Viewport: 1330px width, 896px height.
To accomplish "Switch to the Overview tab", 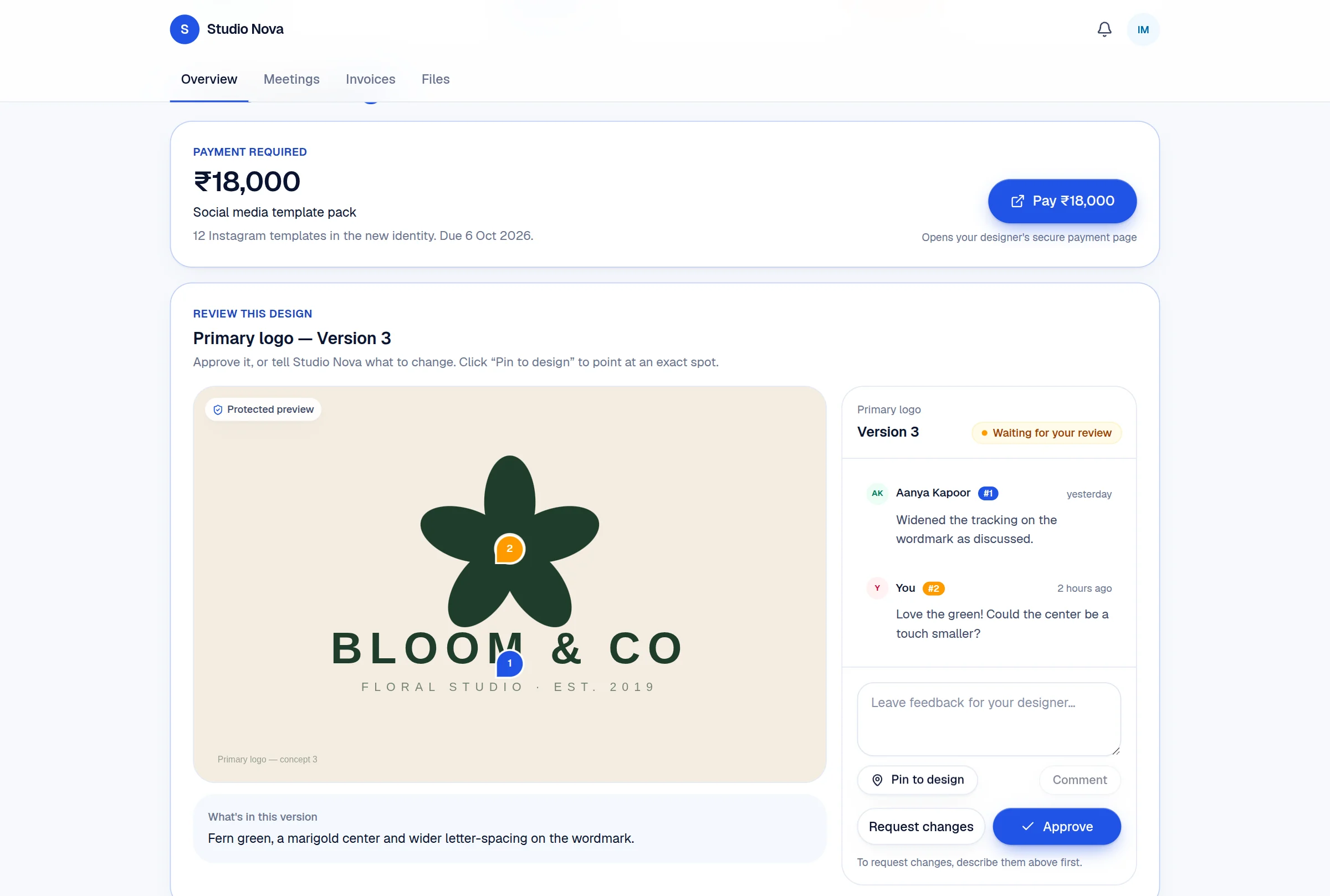I will point(209,79).
